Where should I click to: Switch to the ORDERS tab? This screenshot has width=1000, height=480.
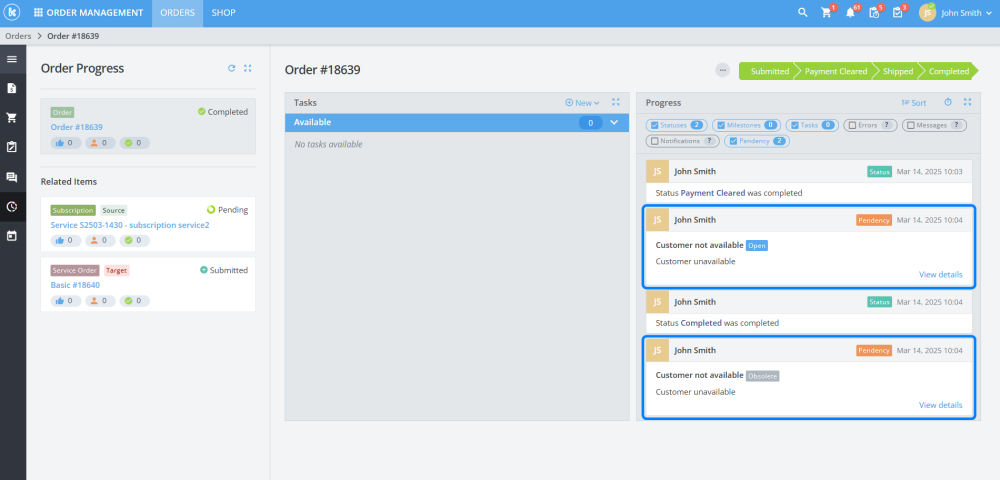coord(177,13)
